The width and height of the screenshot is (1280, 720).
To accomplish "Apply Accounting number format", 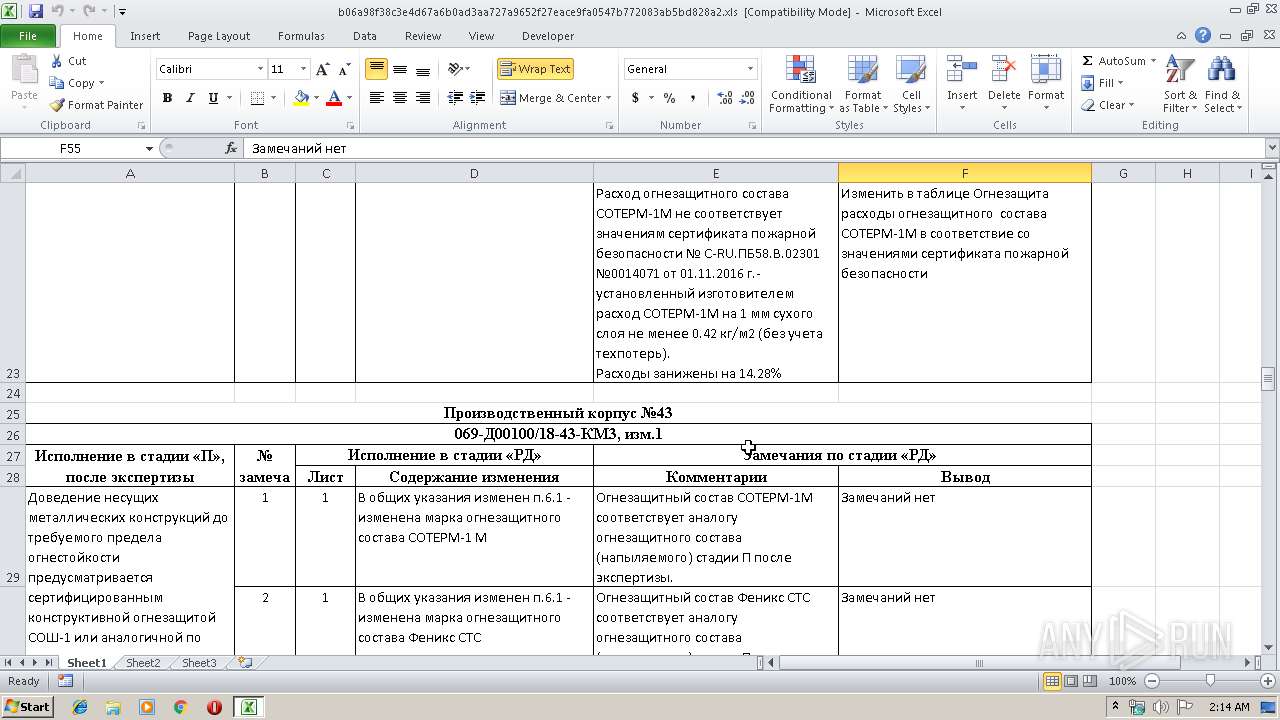I will [635, 98].
